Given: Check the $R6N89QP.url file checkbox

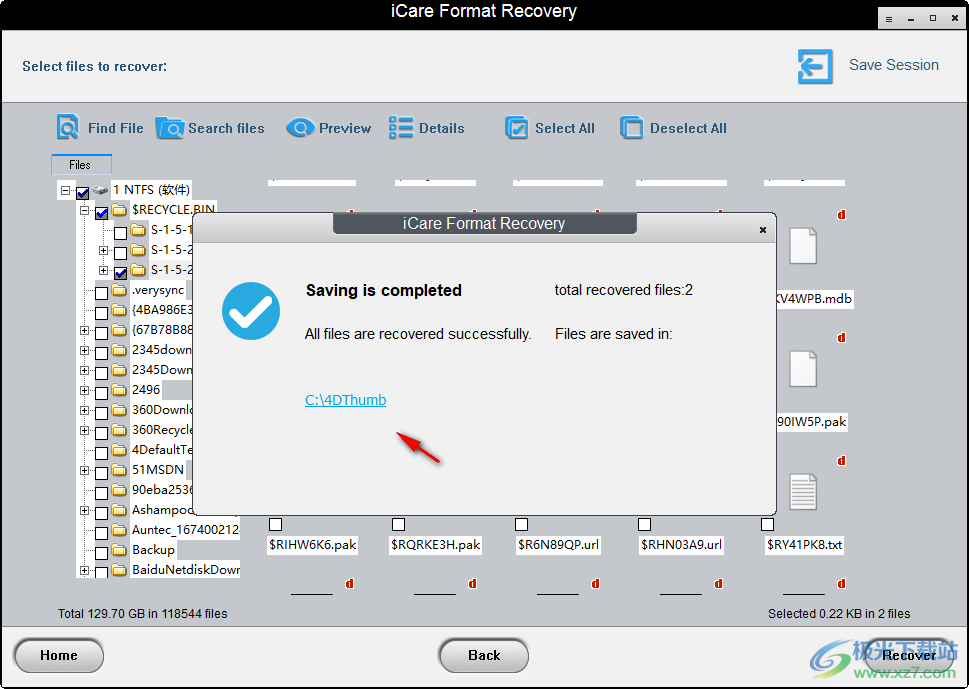Looking at the screenshot, I should (522, 525).
